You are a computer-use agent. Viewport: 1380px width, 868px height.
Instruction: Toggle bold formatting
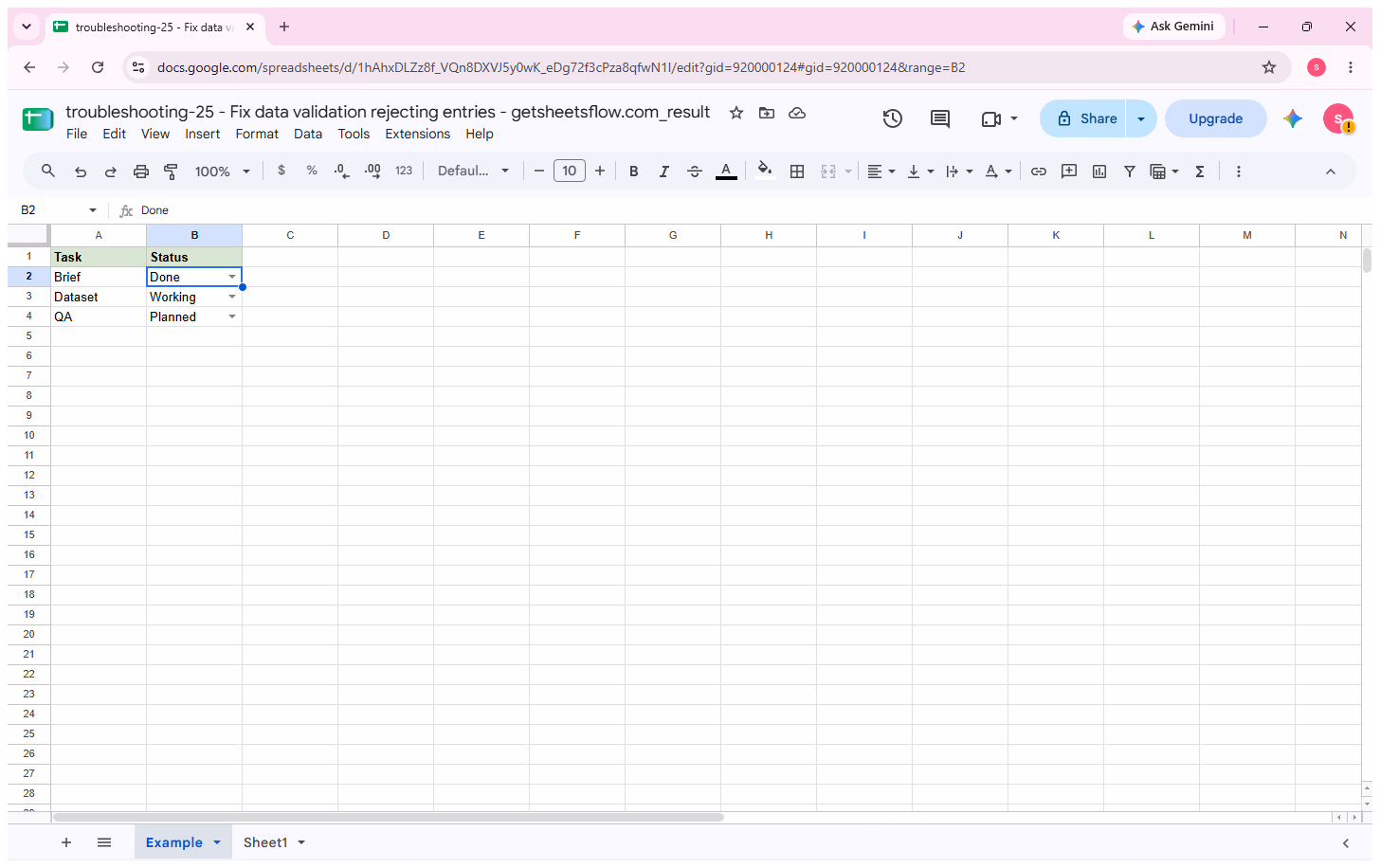point(634,172)
